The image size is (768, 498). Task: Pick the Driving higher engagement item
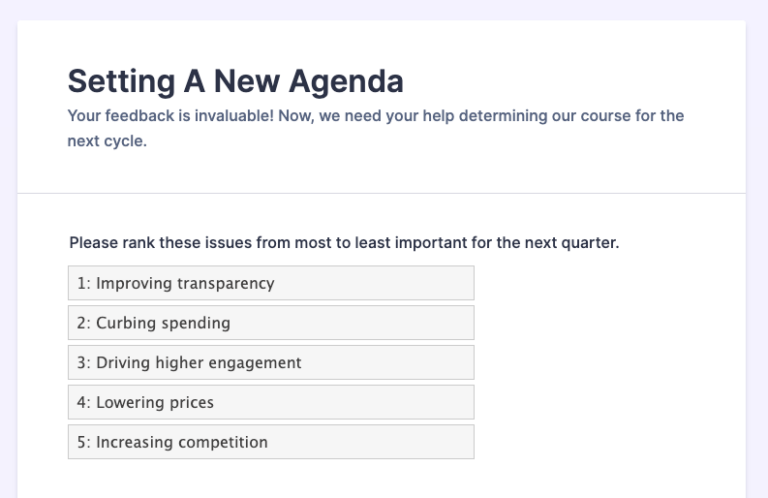[270, 363]
